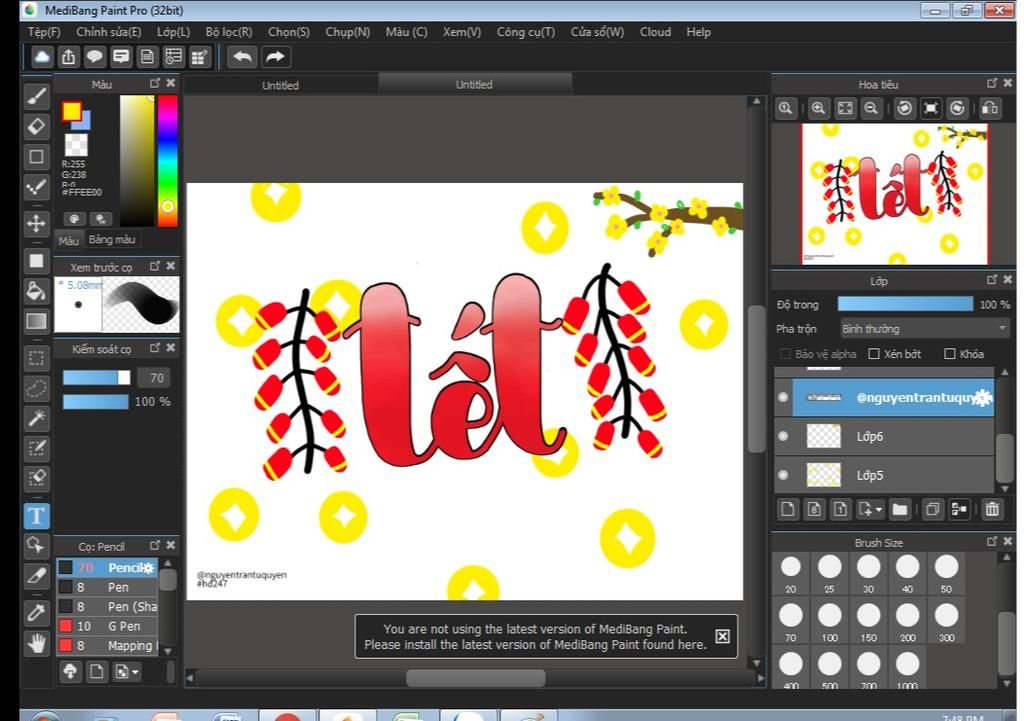
Task: Zoom out using the Navigator magnifier minus
Action: [871, 108]
